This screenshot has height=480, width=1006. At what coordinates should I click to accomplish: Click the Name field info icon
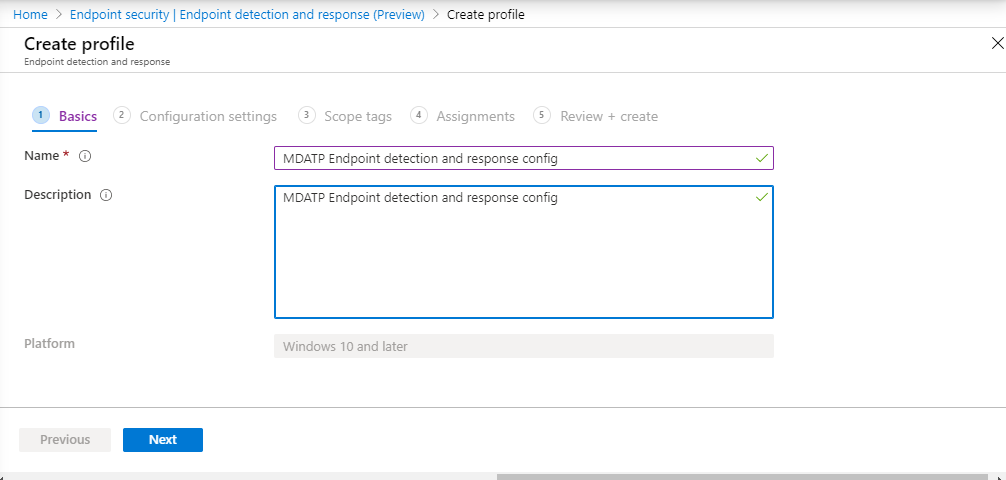[85, 156]
